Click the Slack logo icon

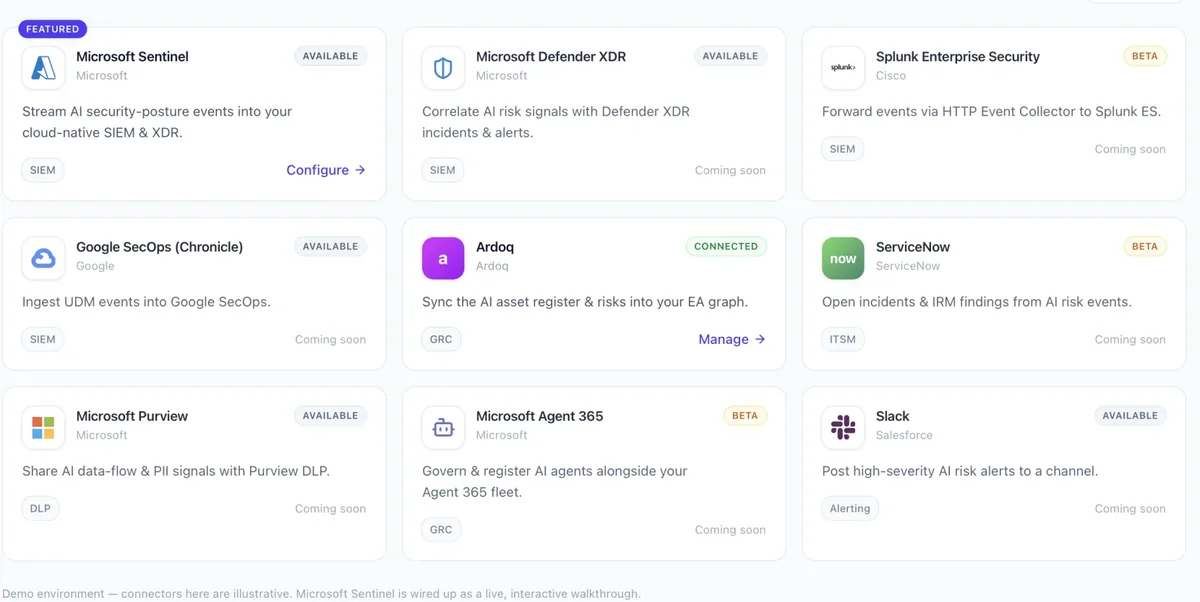click(x=843, y=427)
